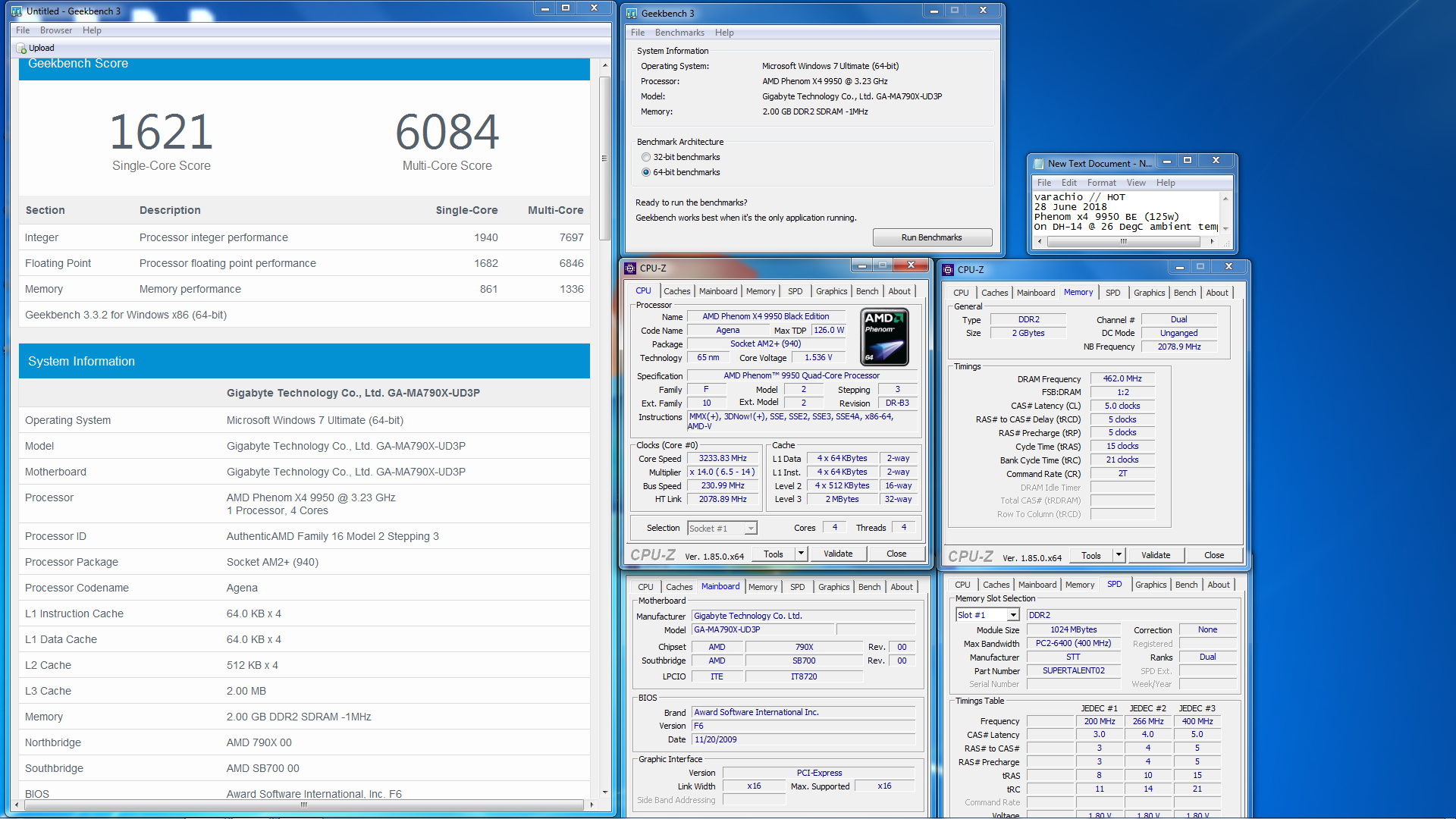1456x819 pixels.
Task: Click the Geekbench results horizontal scrollbar
Action: 303,805
